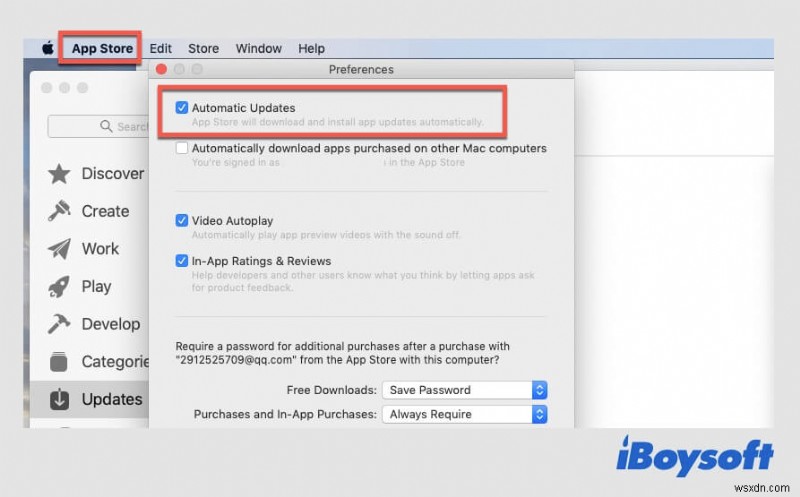
Task: Select Updates in the sidebar
Action: pyautogui.click(x=89, y=400)
